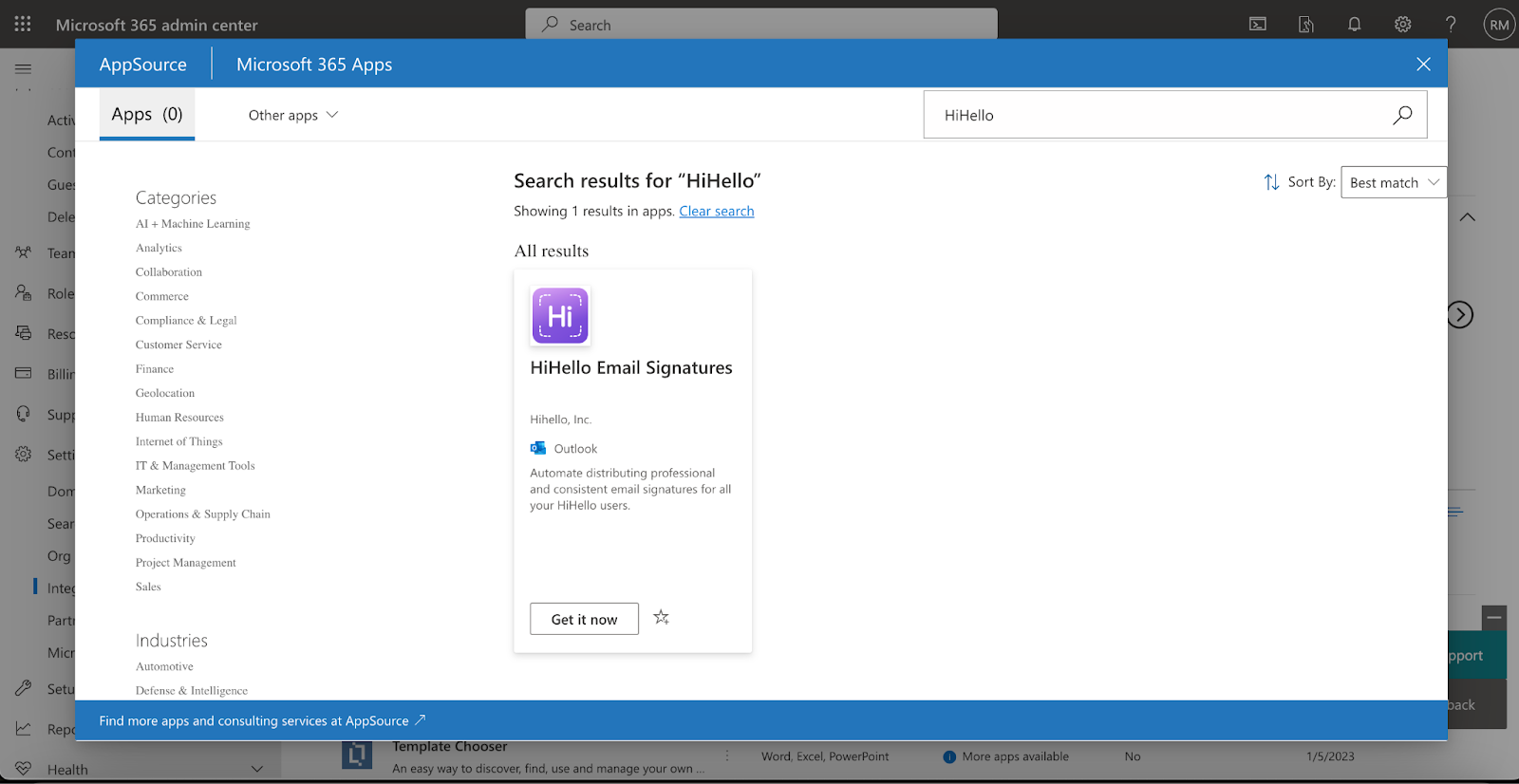This screenshot has height=784, width=1519.
Task: Open Roles sidebar icon
Action: click(23, 293)
